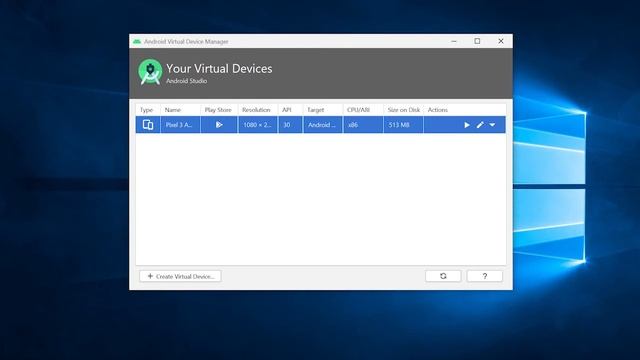Screen dimensions: 640x360
Task: Open more actions dropdown arrow for Pixel 3
Action: 492,125
